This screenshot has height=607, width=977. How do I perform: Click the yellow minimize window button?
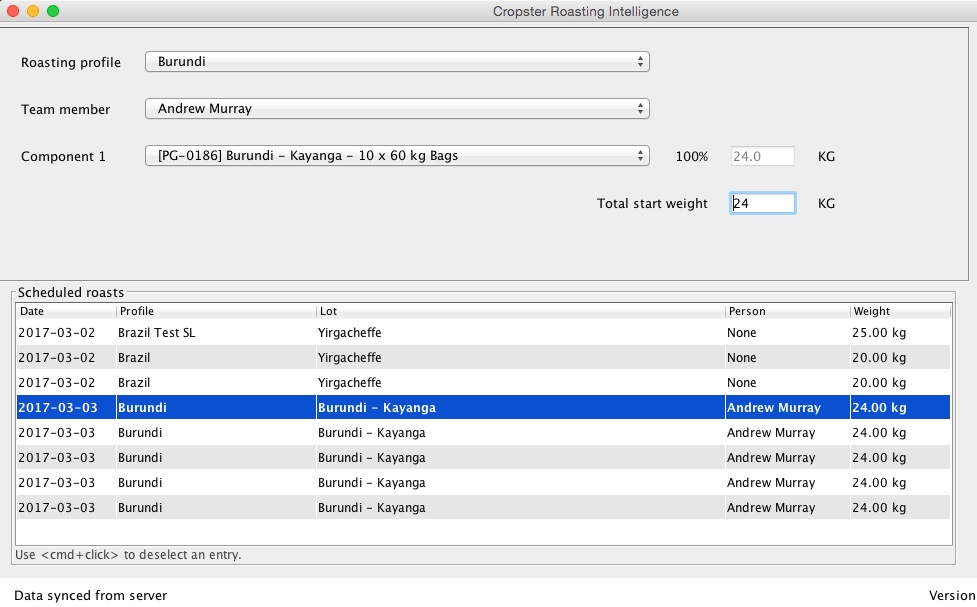click(33, 11)
